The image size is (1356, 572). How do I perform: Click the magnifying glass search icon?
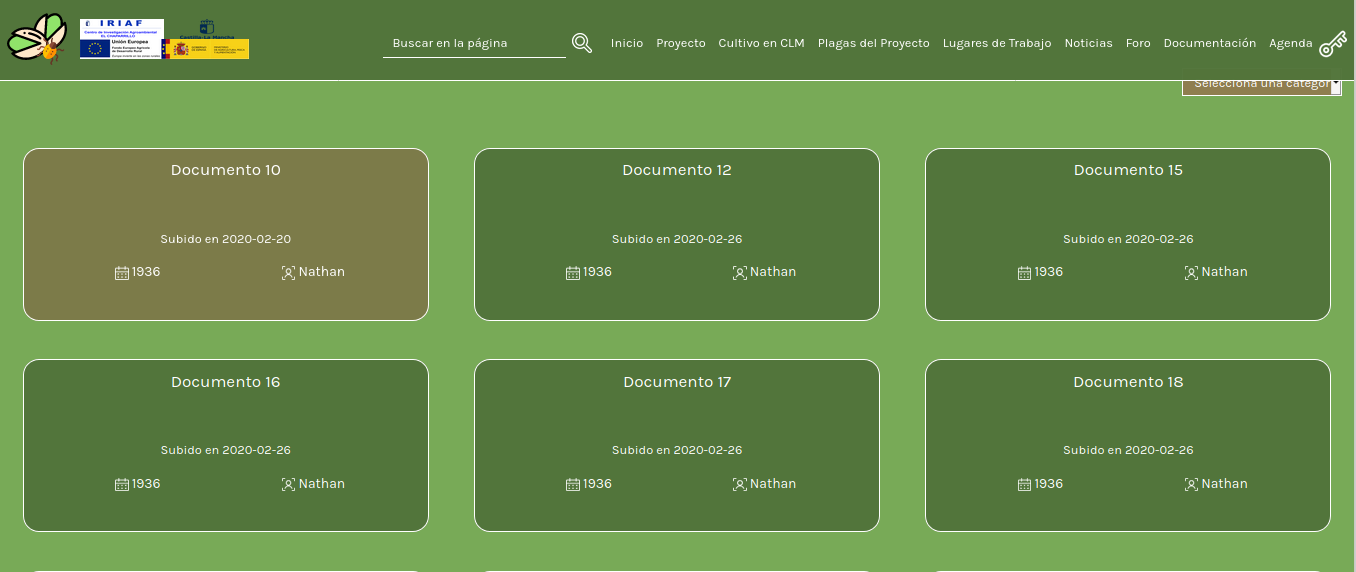click(582, 43)
